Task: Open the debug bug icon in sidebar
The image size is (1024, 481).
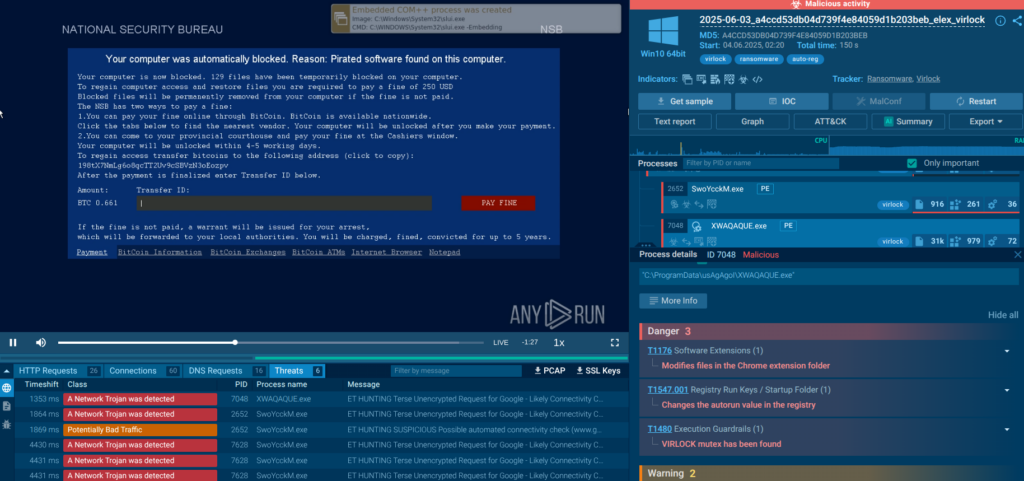Action: pos(7,423)
